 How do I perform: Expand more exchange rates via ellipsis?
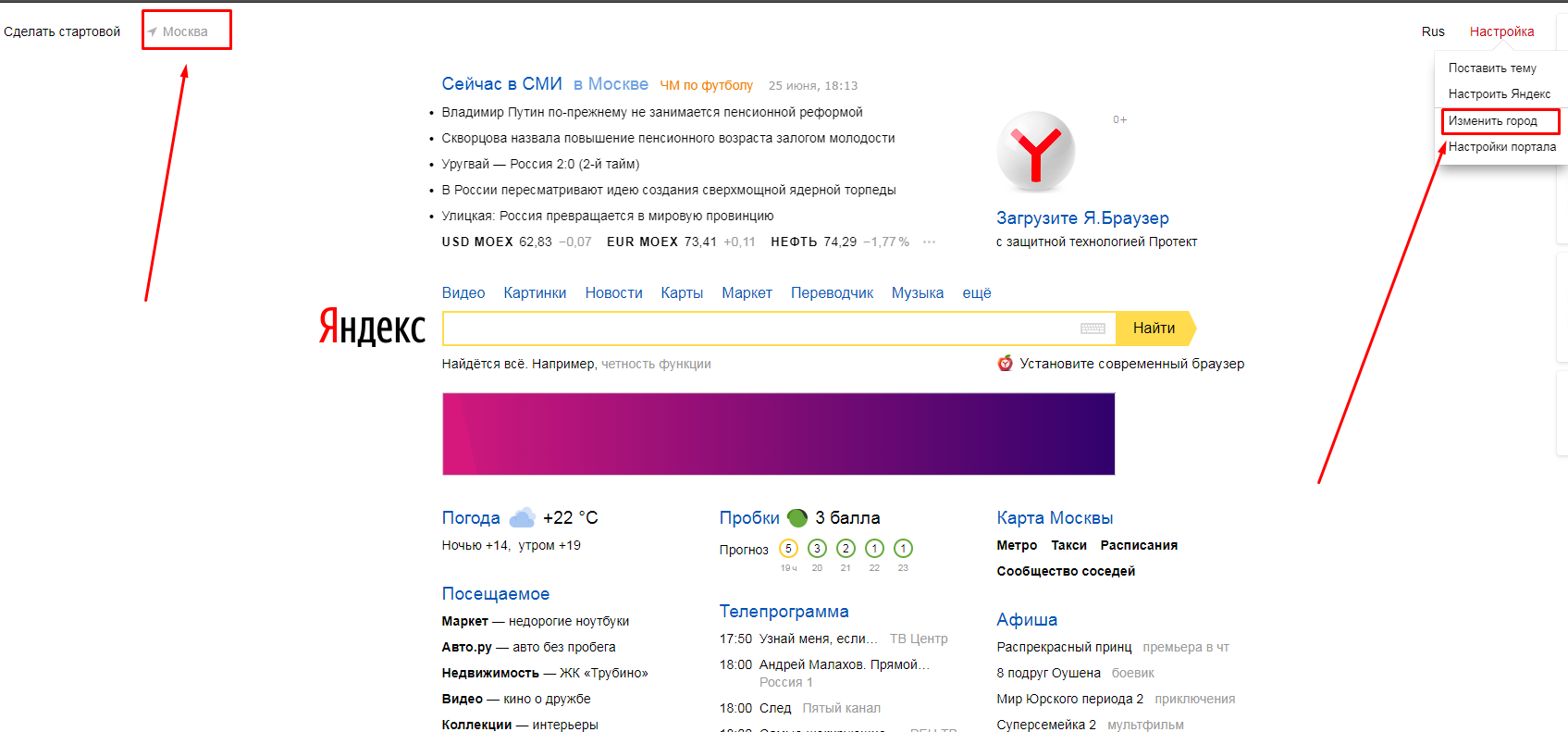[929, 242]
